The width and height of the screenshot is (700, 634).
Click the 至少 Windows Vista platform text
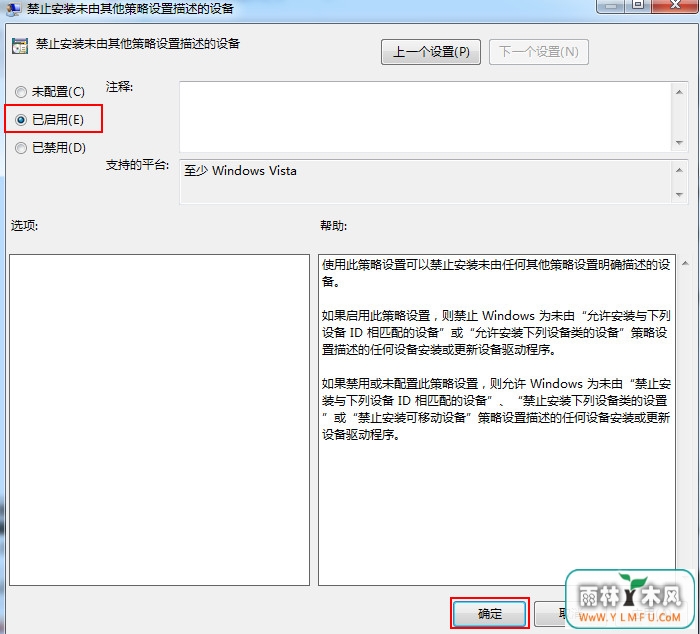pyautogui.click(x=240, y=171)
